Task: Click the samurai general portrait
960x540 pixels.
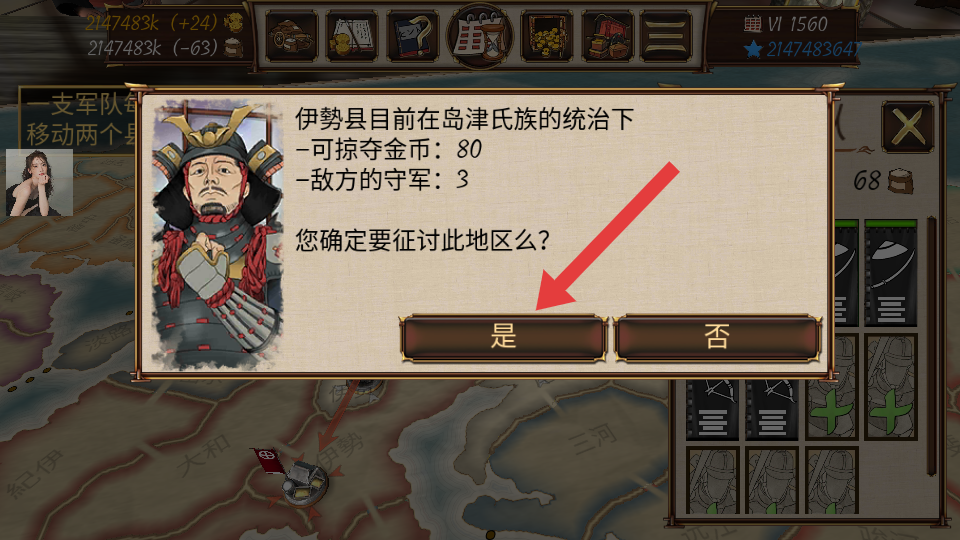Action: 217,236
